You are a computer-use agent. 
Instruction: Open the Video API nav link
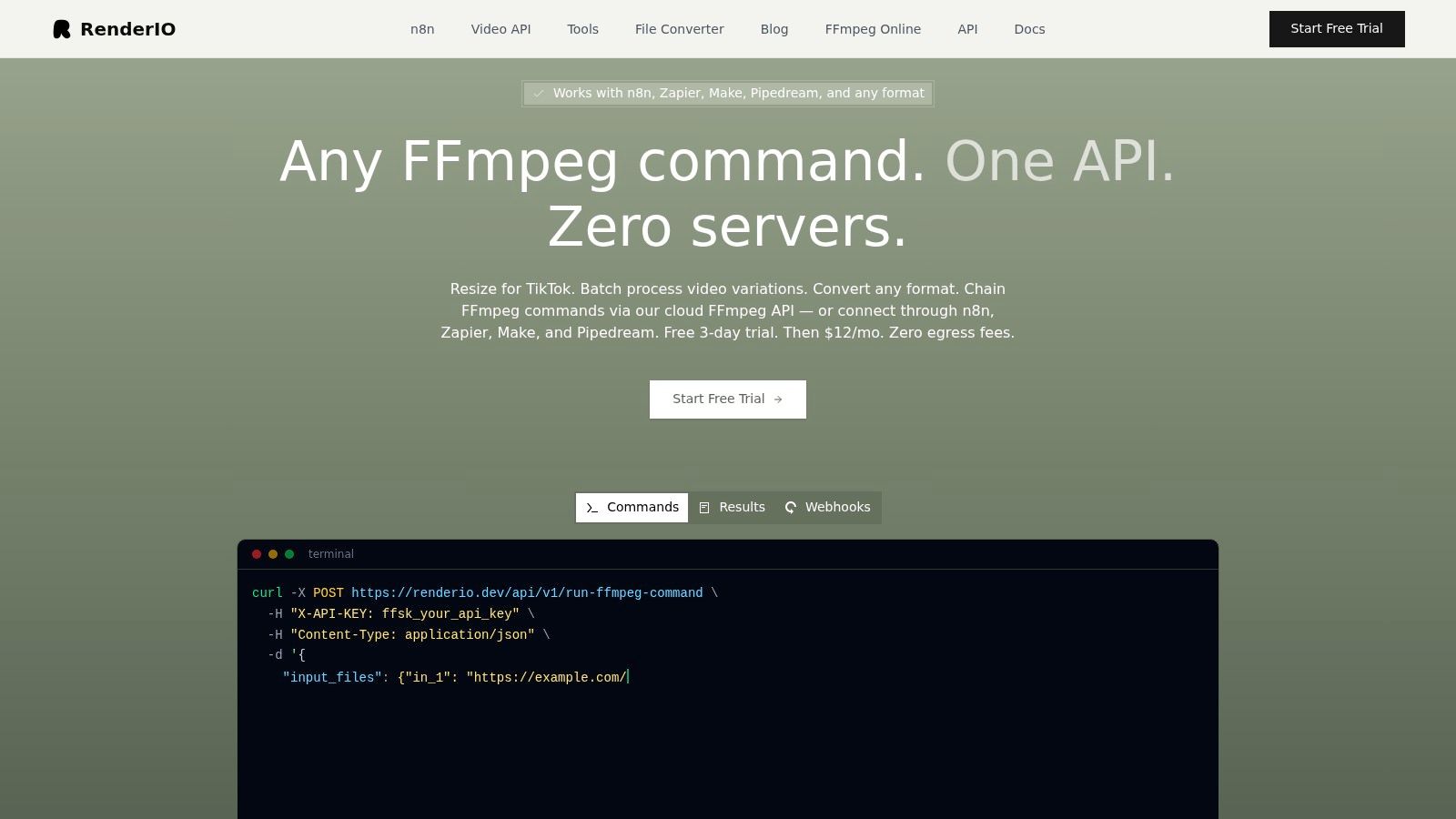pyautogui.click(x=500, y=29)
